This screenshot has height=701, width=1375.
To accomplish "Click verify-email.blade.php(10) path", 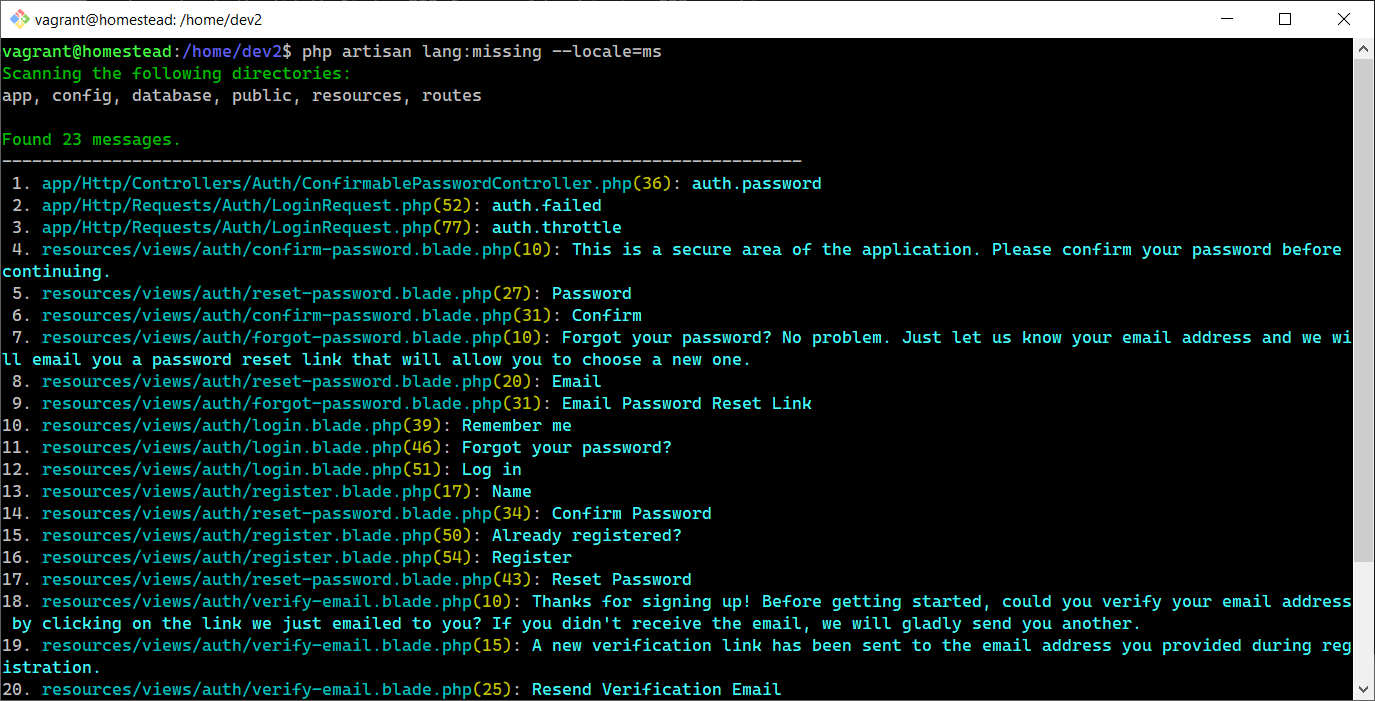I will click(276, 602).
